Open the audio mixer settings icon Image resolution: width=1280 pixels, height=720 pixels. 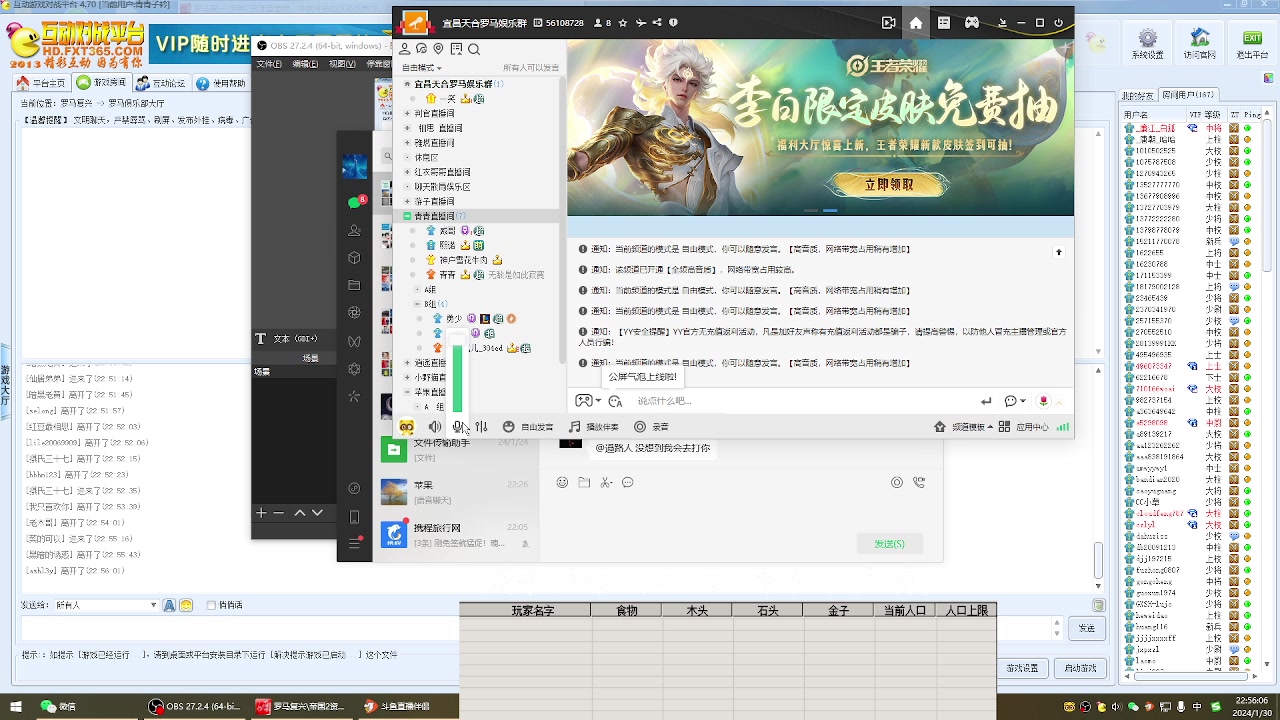pyautogui.click(x=481, y=427)
